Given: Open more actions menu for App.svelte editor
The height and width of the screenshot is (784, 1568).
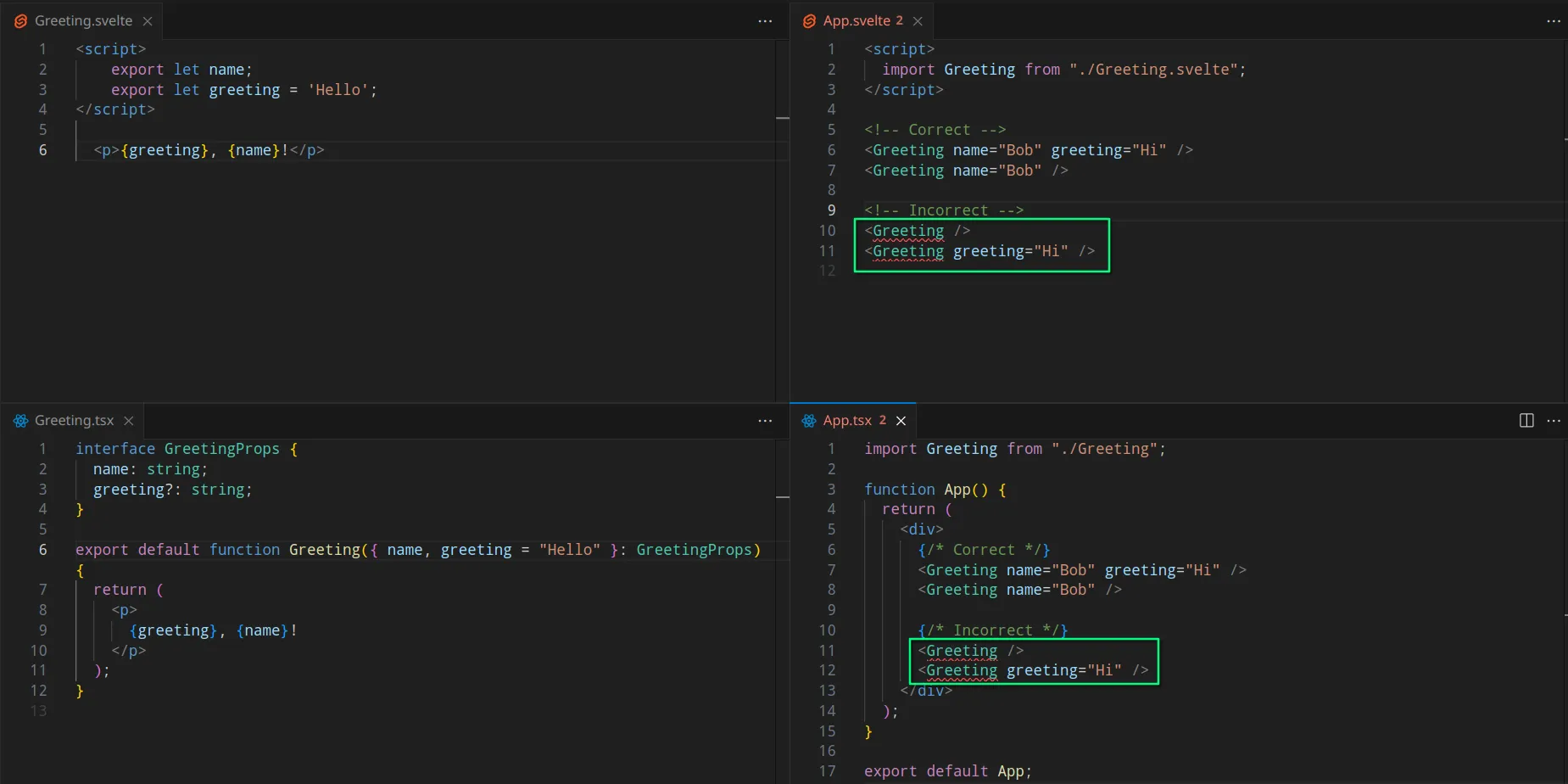Looking at the screenshot, I should [x=1554, y=21].
